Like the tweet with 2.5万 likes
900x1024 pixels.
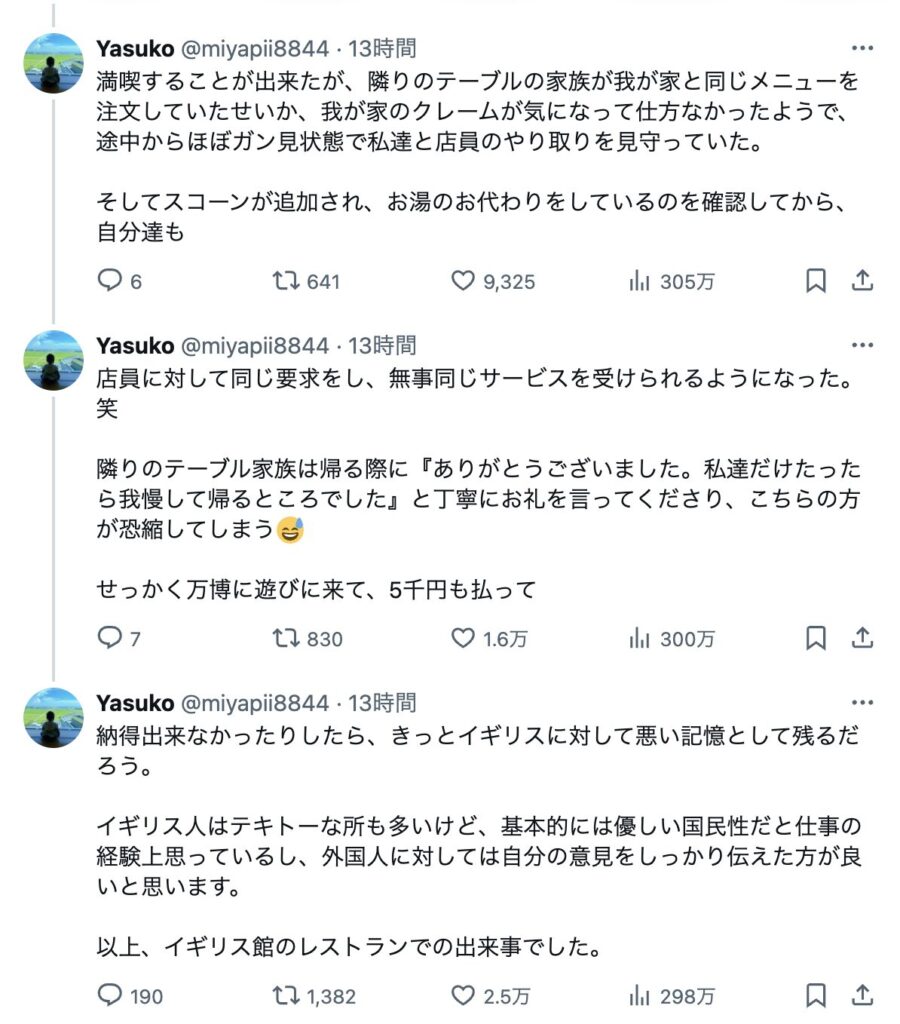[462, 995]
